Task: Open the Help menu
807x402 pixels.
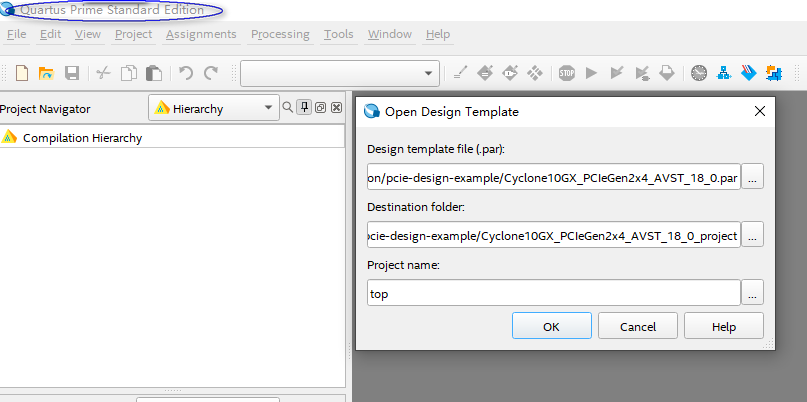Action: [x=438, y=34]
